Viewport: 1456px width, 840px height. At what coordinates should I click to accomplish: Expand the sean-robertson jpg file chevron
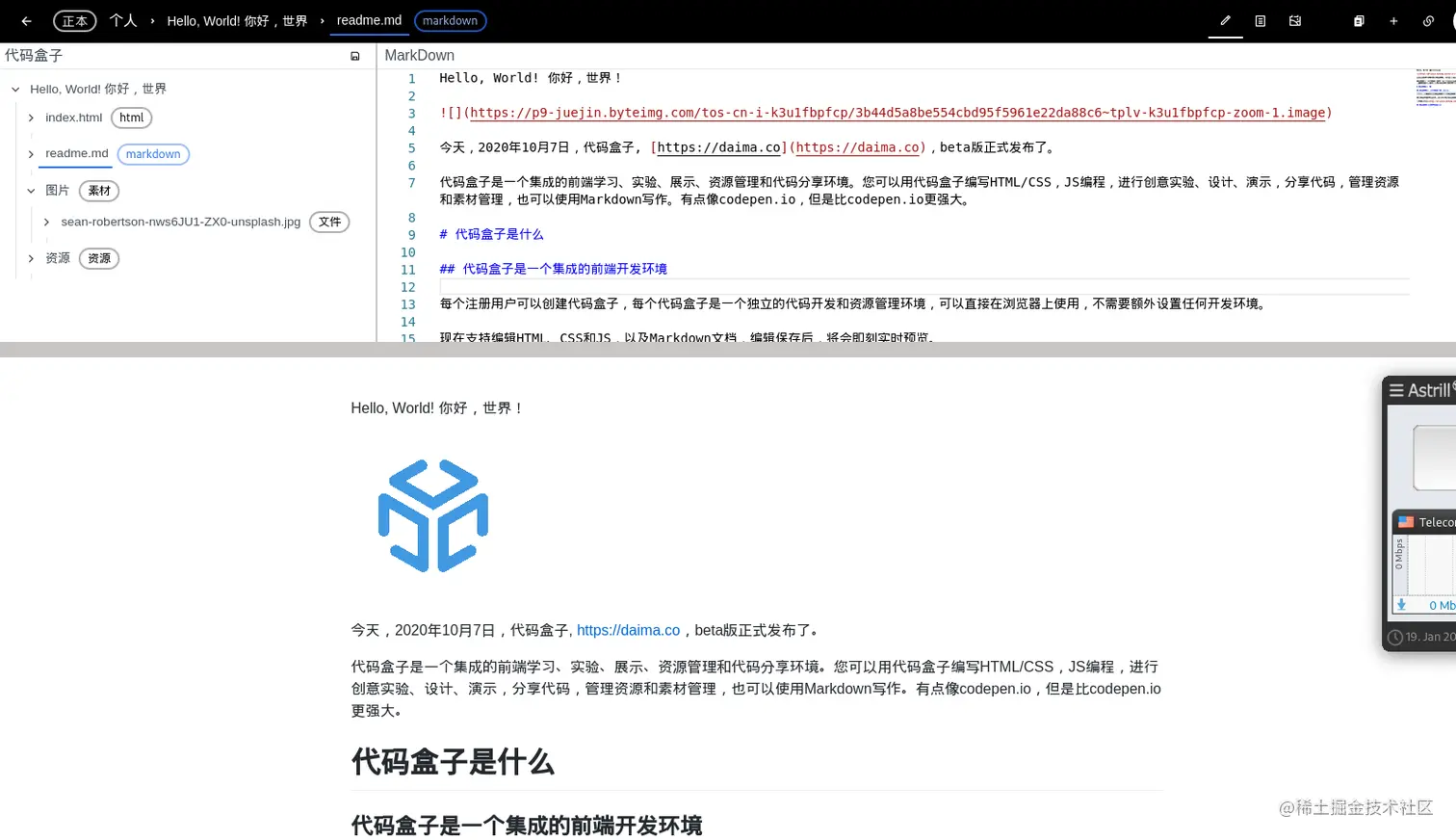(x=46, y=222)
